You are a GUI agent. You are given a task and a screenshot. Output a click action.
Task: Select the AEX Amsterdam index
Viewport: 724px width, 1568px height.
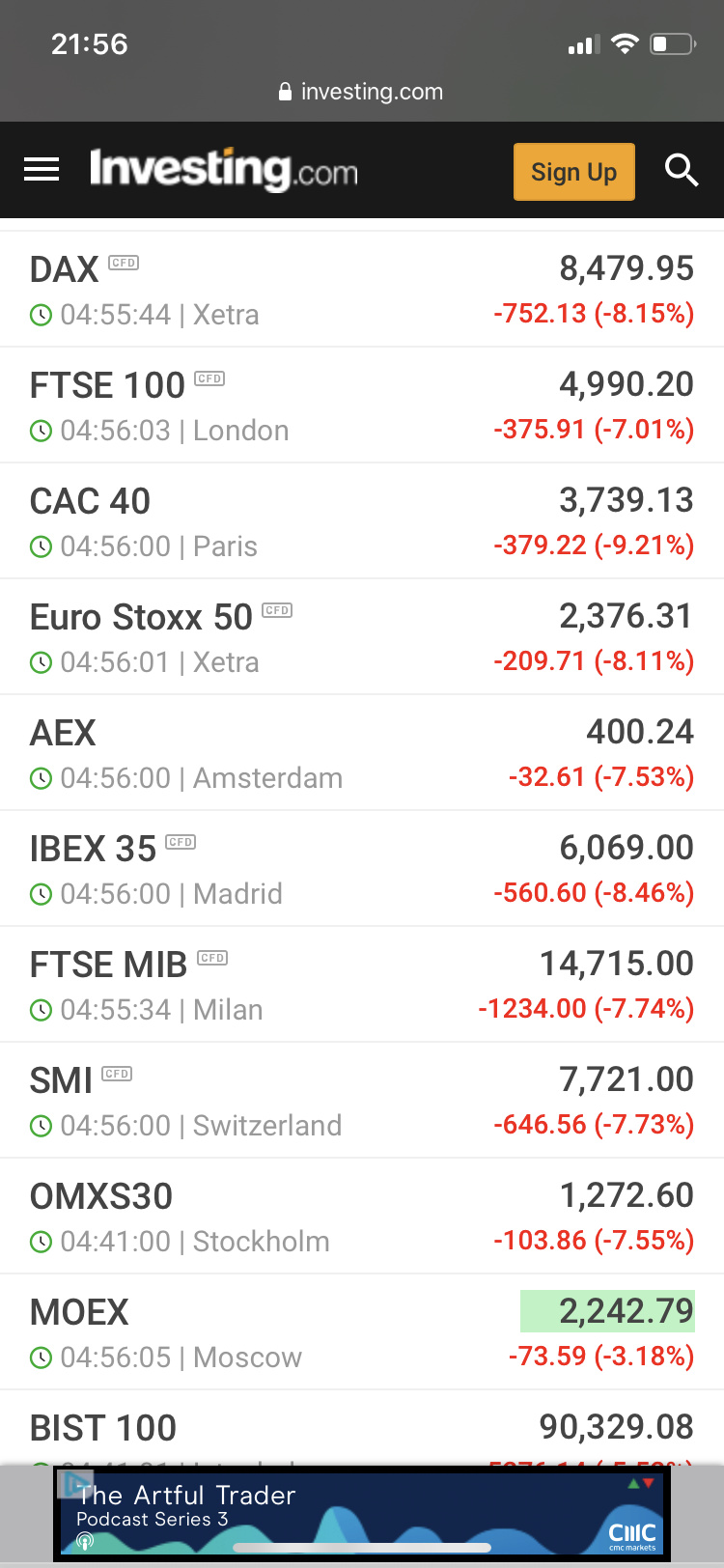click(362, 753)
